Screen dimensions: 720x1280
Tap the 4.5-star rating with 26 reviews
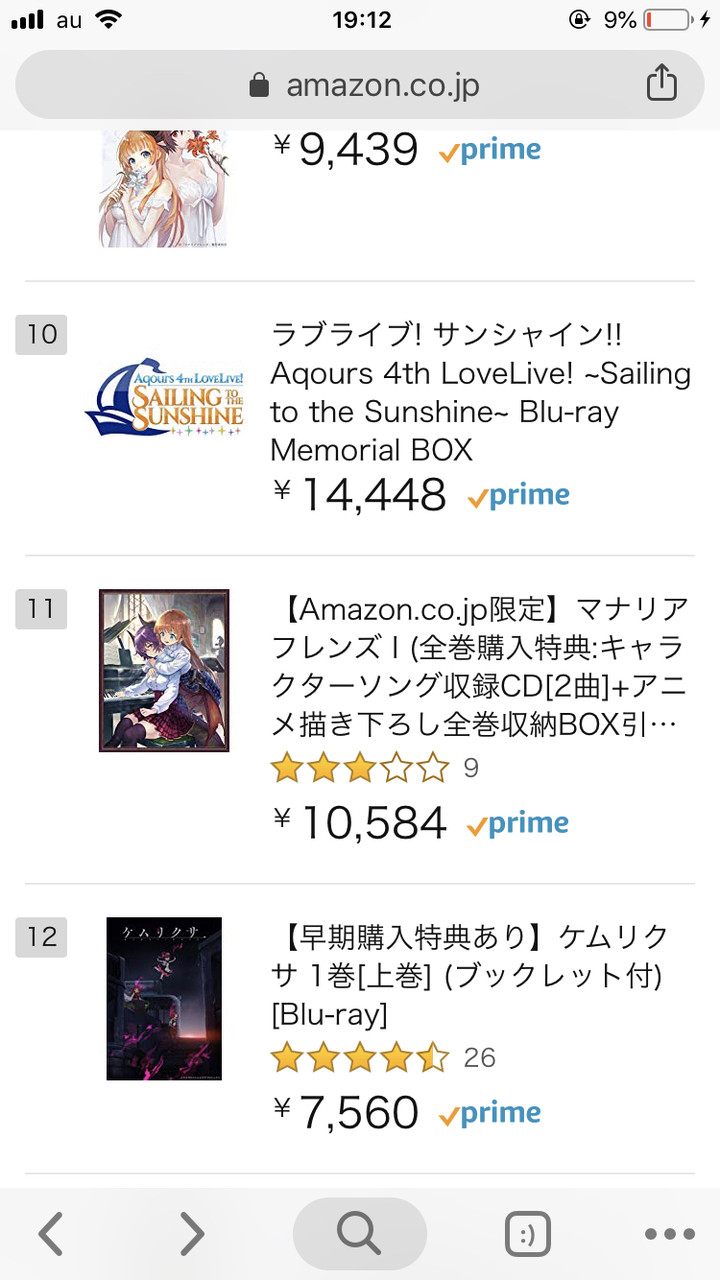[360, 1057]
